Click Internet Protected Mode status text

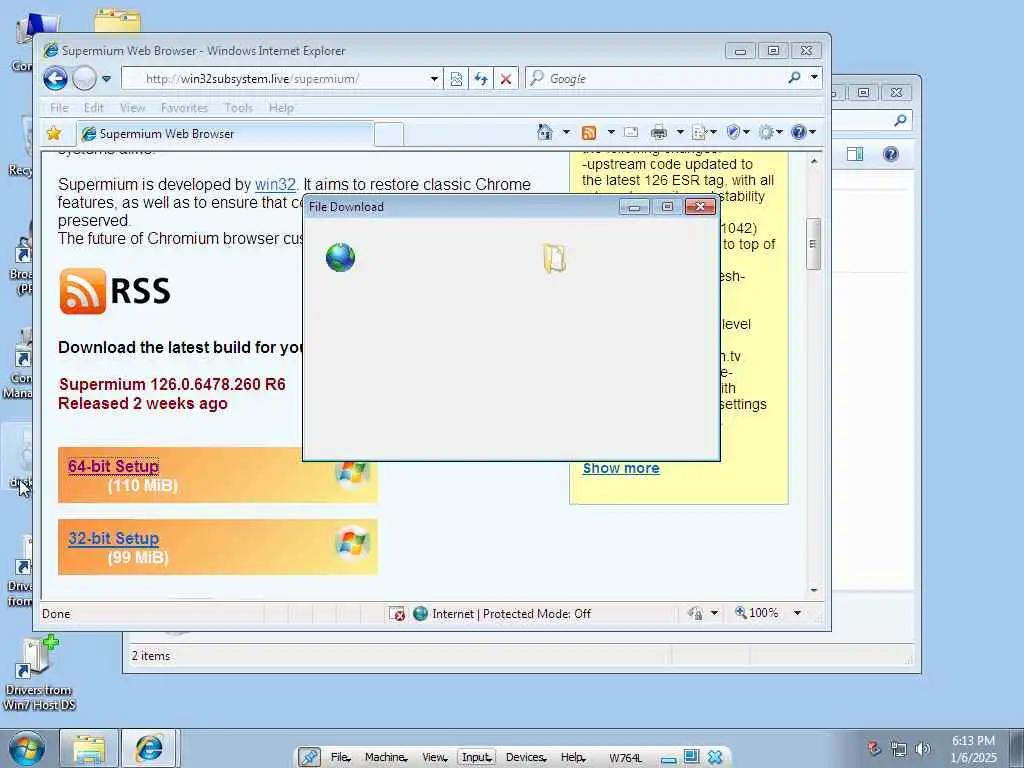[511, 614]
